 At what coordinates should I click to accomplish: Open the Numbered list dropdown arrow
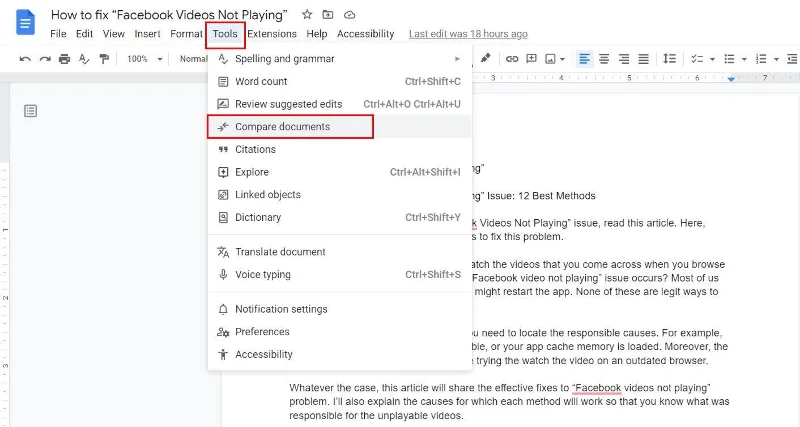click(776, 59)
